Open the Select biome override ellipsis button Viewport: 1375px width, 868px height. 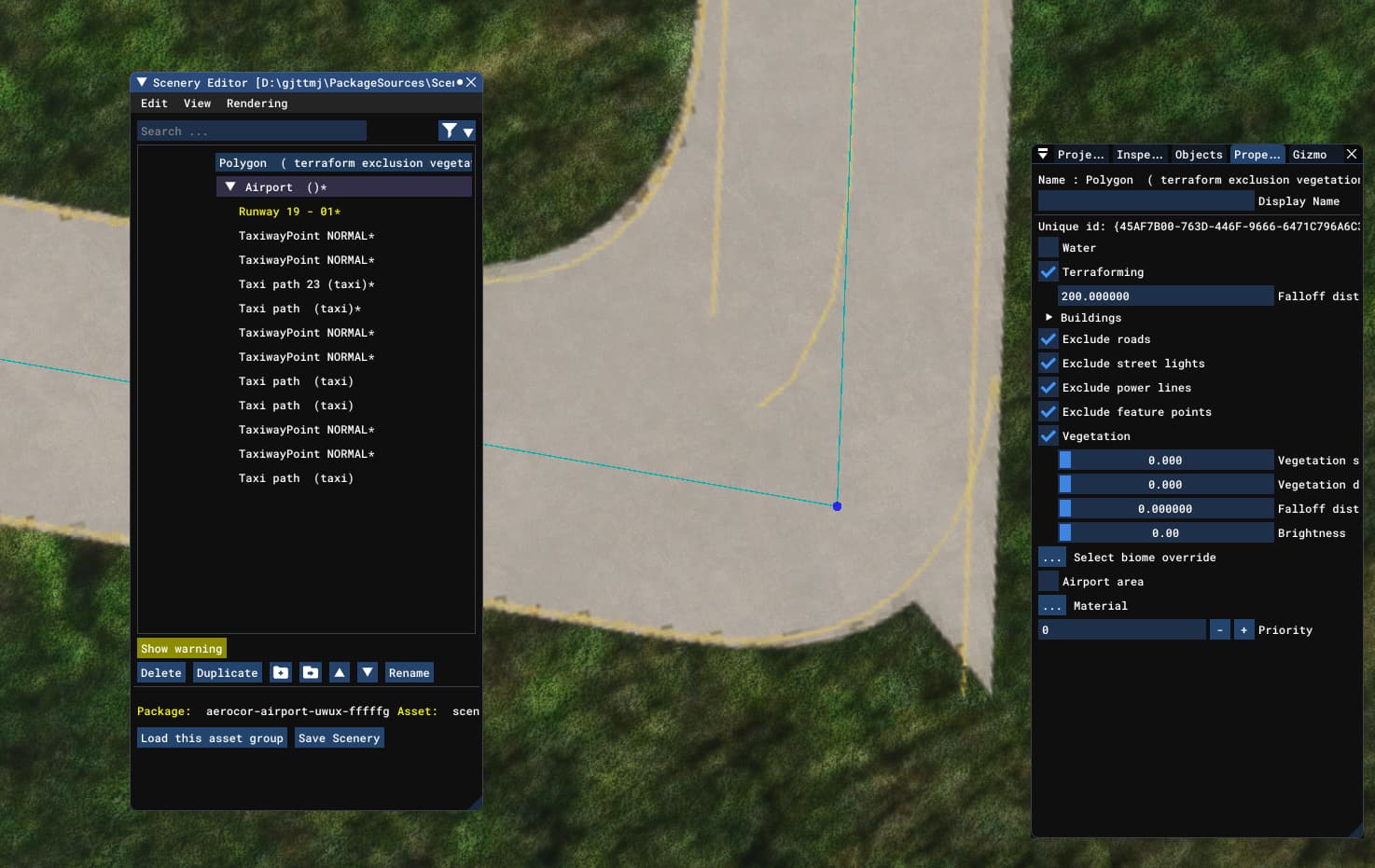[x=1052, y=558]
